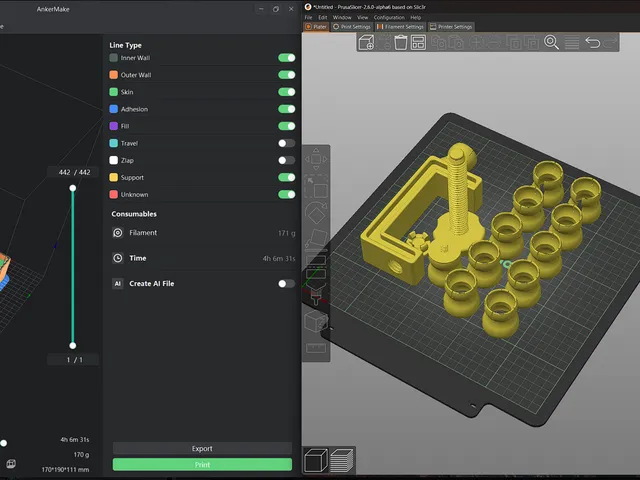Switch to the Print Settings tab

coord(351,27)
